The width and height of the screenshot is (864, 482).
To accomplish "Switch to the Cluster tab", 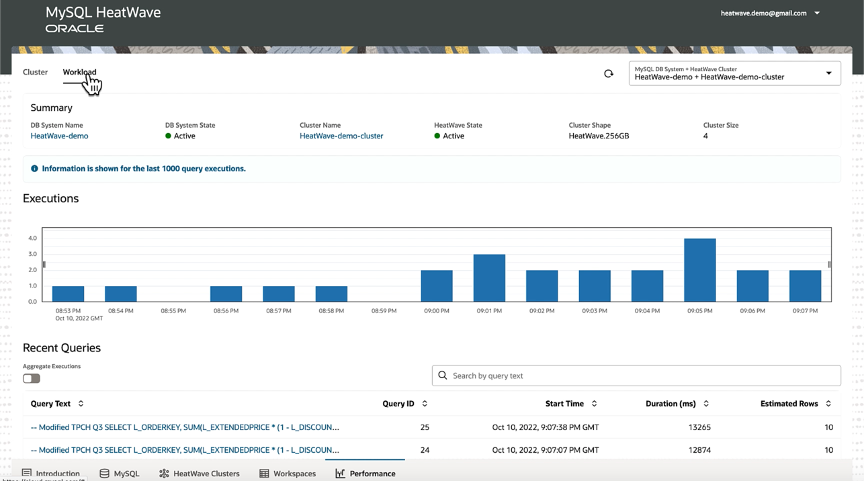I will point(35,72).
